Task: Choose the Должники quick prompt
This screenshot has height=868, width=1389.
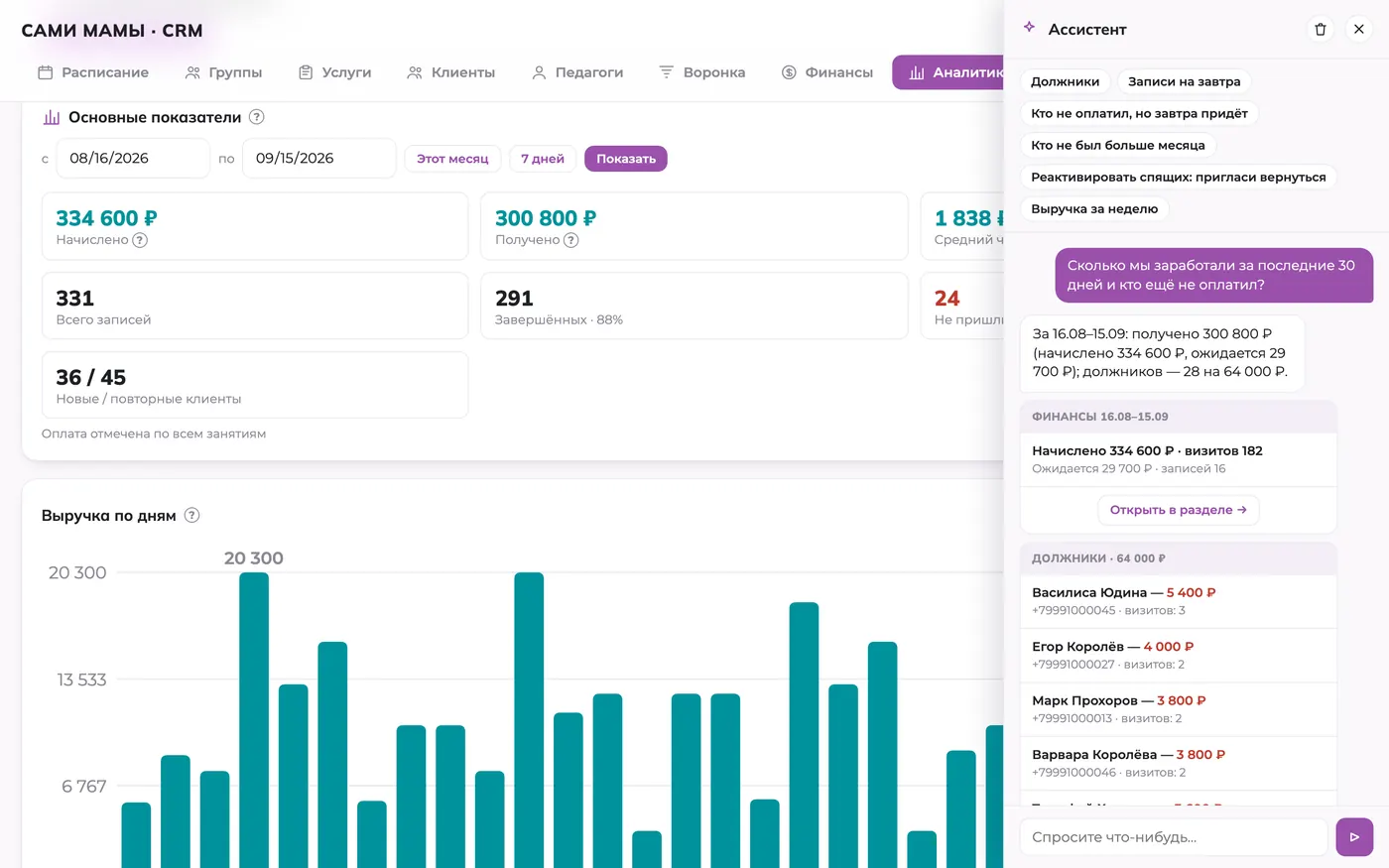Action: click(1065, 81)
